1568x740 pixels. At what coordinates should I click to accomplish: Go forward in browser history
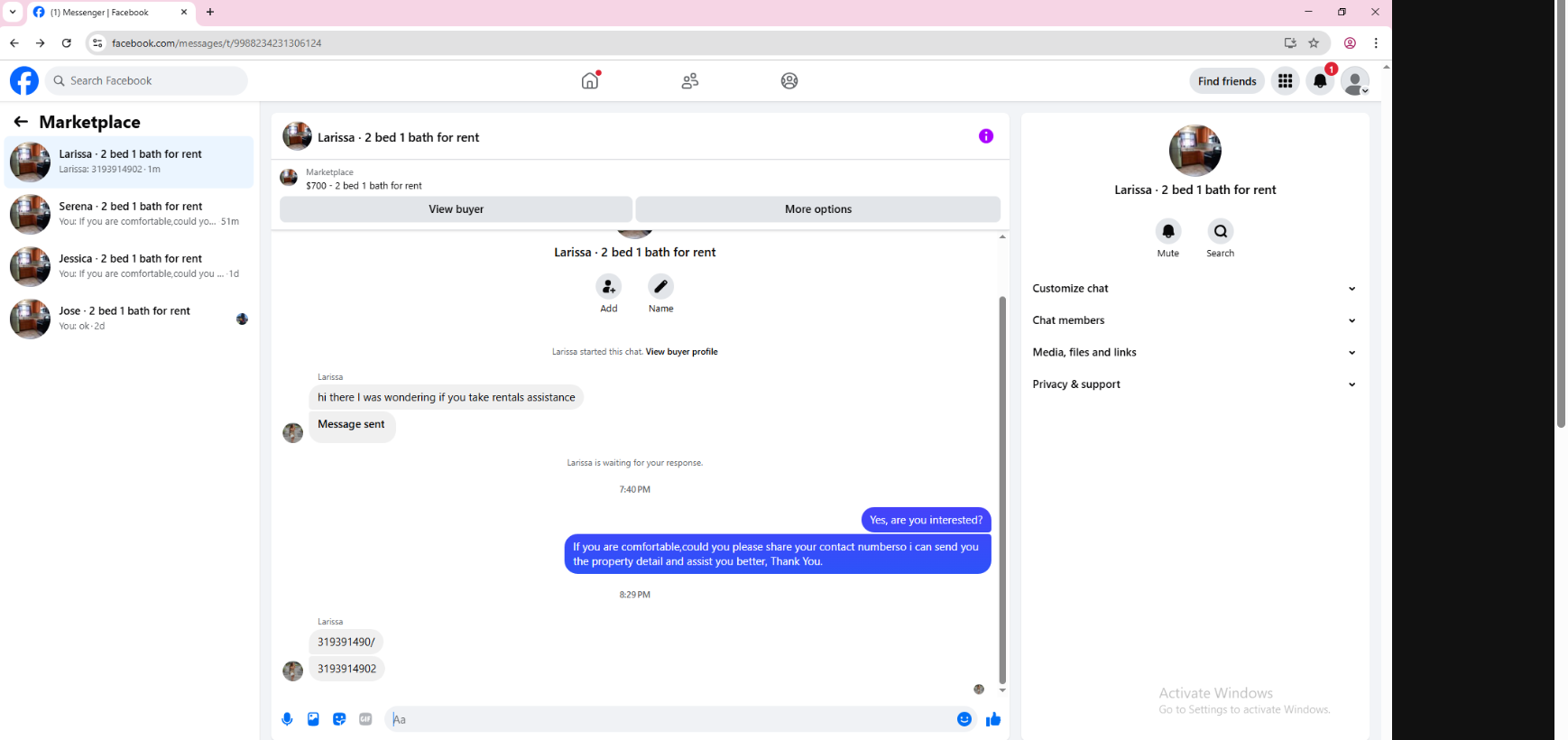pyautogui.click(x=40, y=42)
